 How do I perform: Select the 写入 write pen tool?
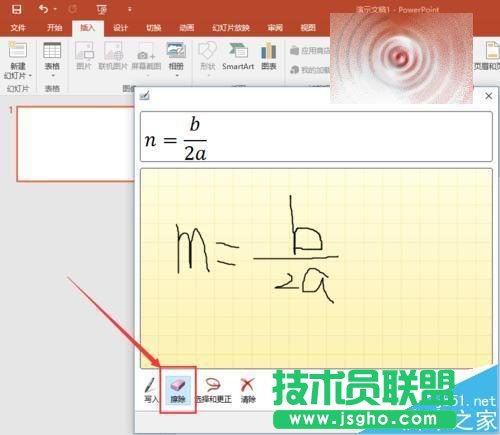point(151,390)
